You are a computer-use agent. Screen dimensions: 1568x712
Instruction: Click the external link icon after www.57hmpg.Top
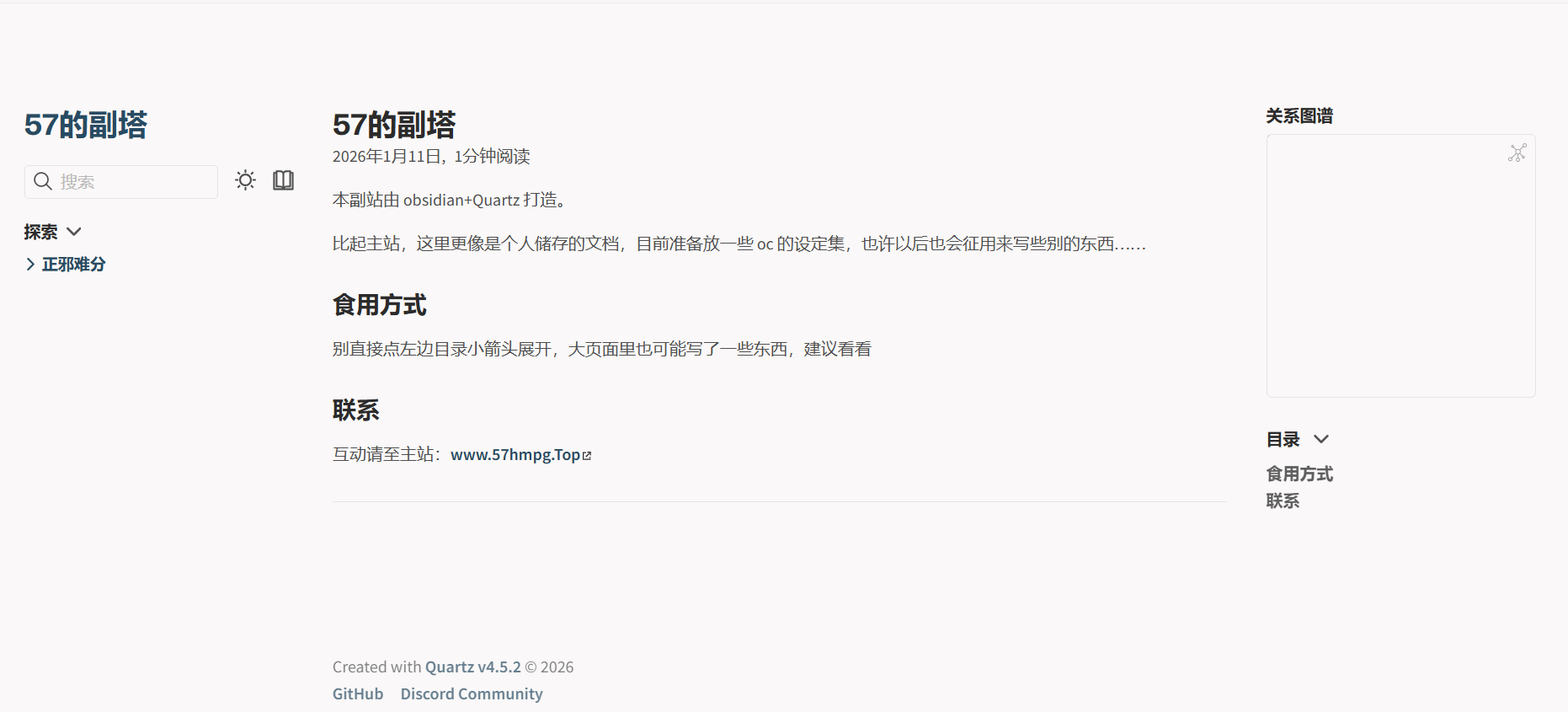pos(587,456)
